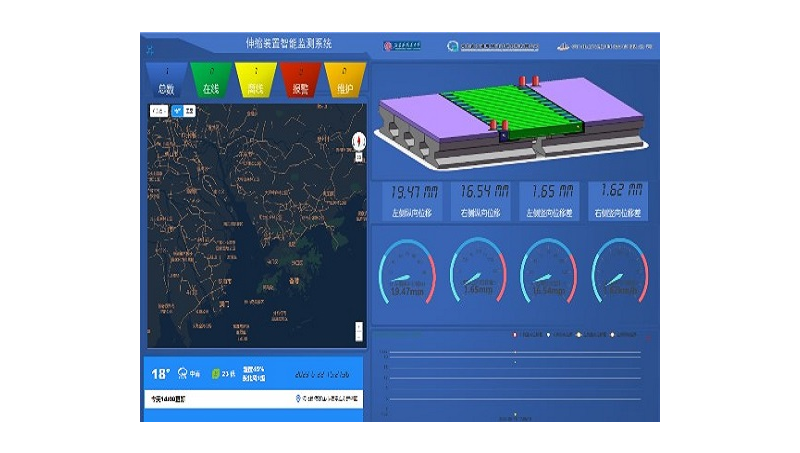Click the green comb plate on the 3D model
Screen dimensions: 800x453
tap(511, 112)
